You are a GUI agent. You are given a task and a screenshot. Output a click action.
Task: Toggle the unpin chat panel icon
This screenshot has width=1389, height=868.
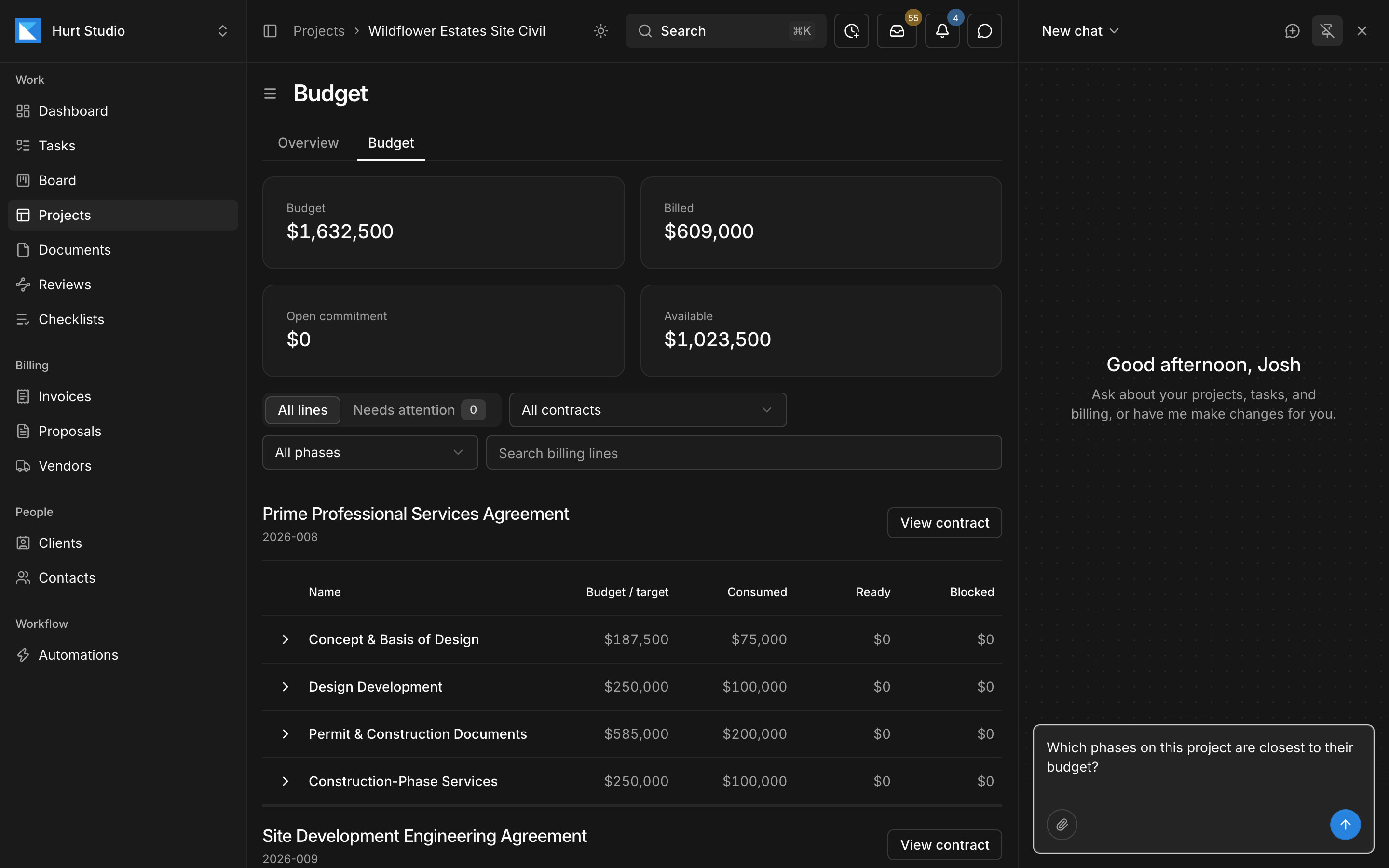point(1326,31)
